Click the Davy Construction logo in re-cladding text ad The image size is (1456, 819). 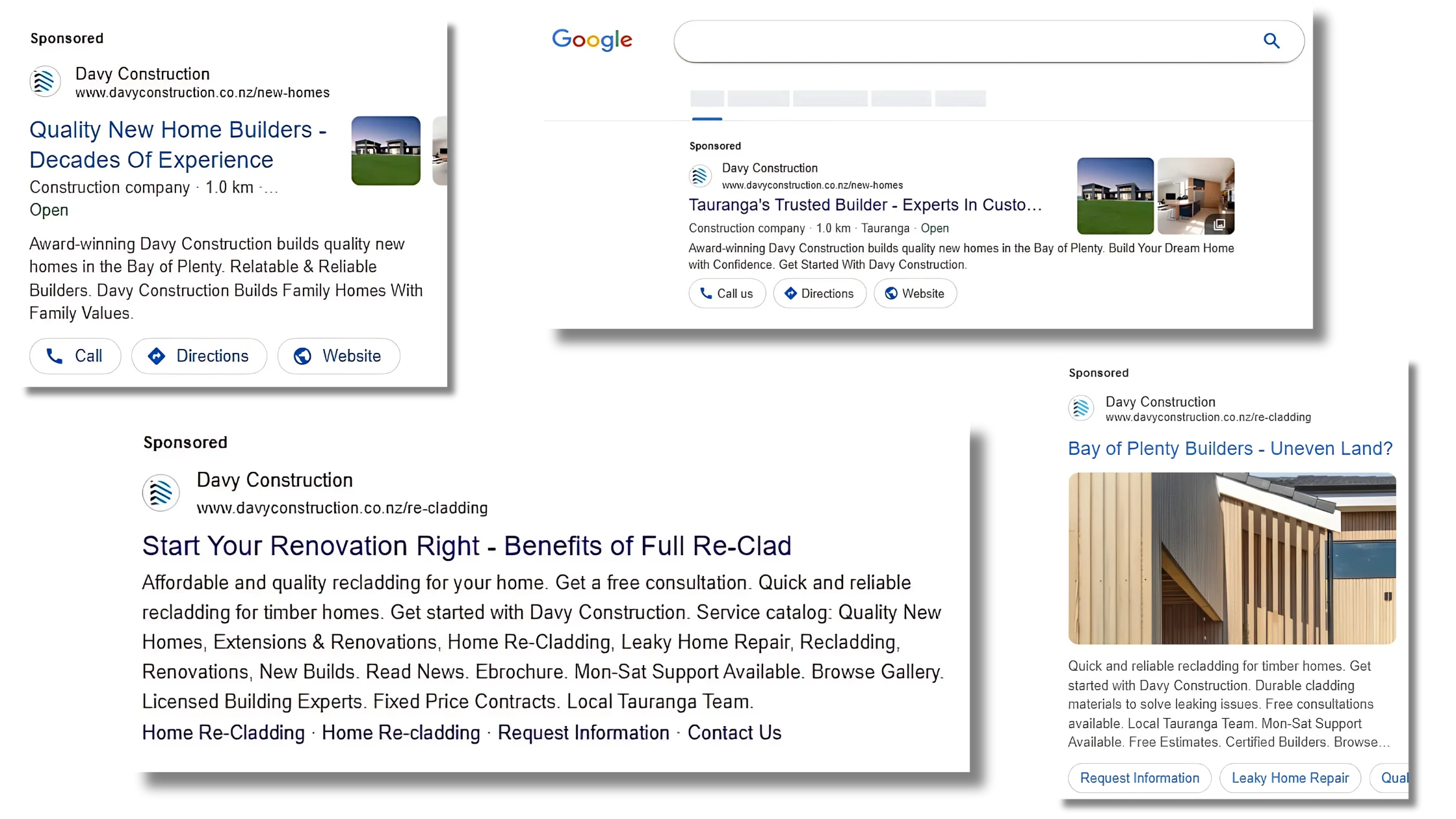pos(161,493)
